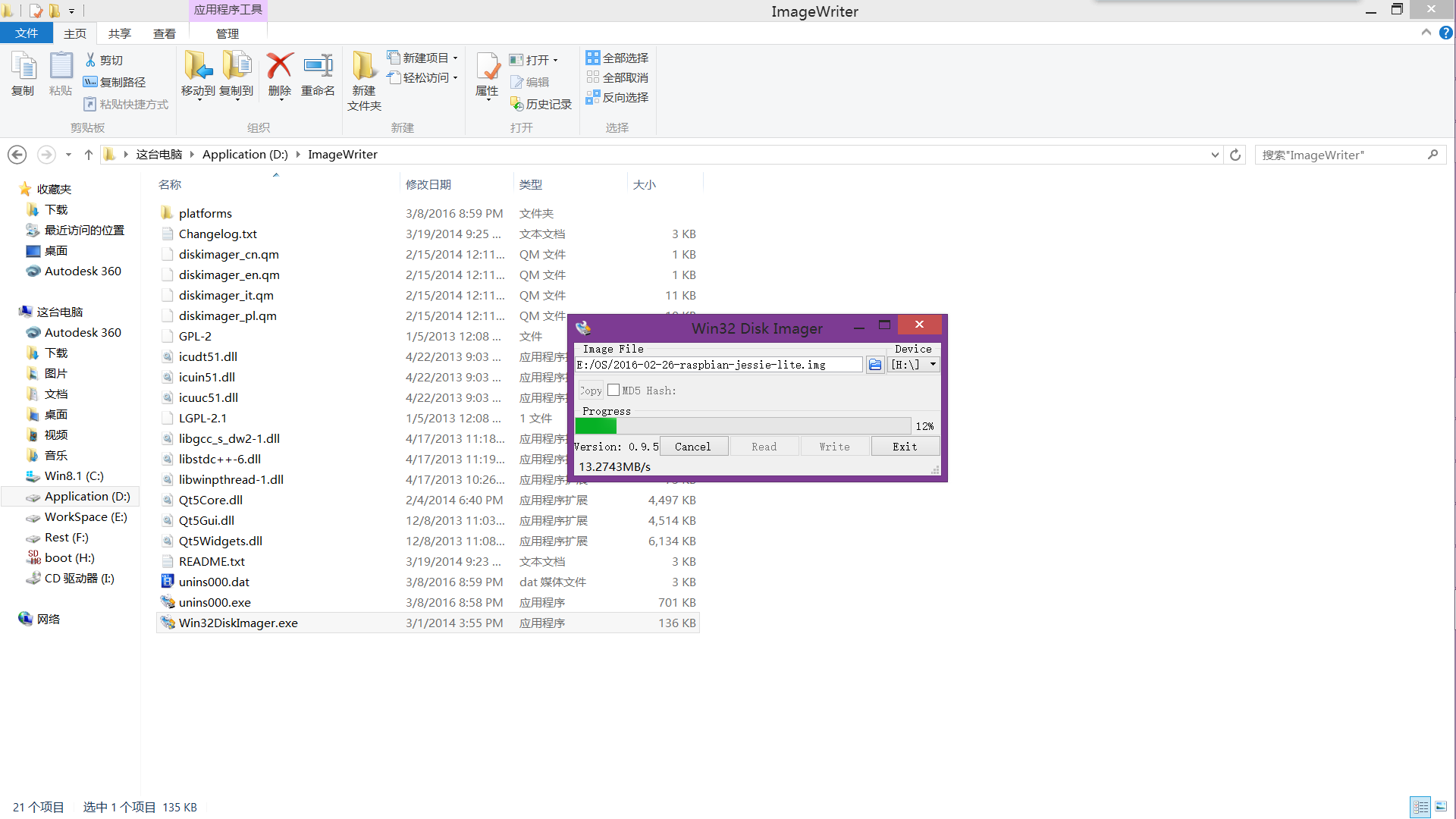Expand the 这台电脑 tree in sidebar
The height and width of the screenshot is (819, 1456).
tap(8, 311)
